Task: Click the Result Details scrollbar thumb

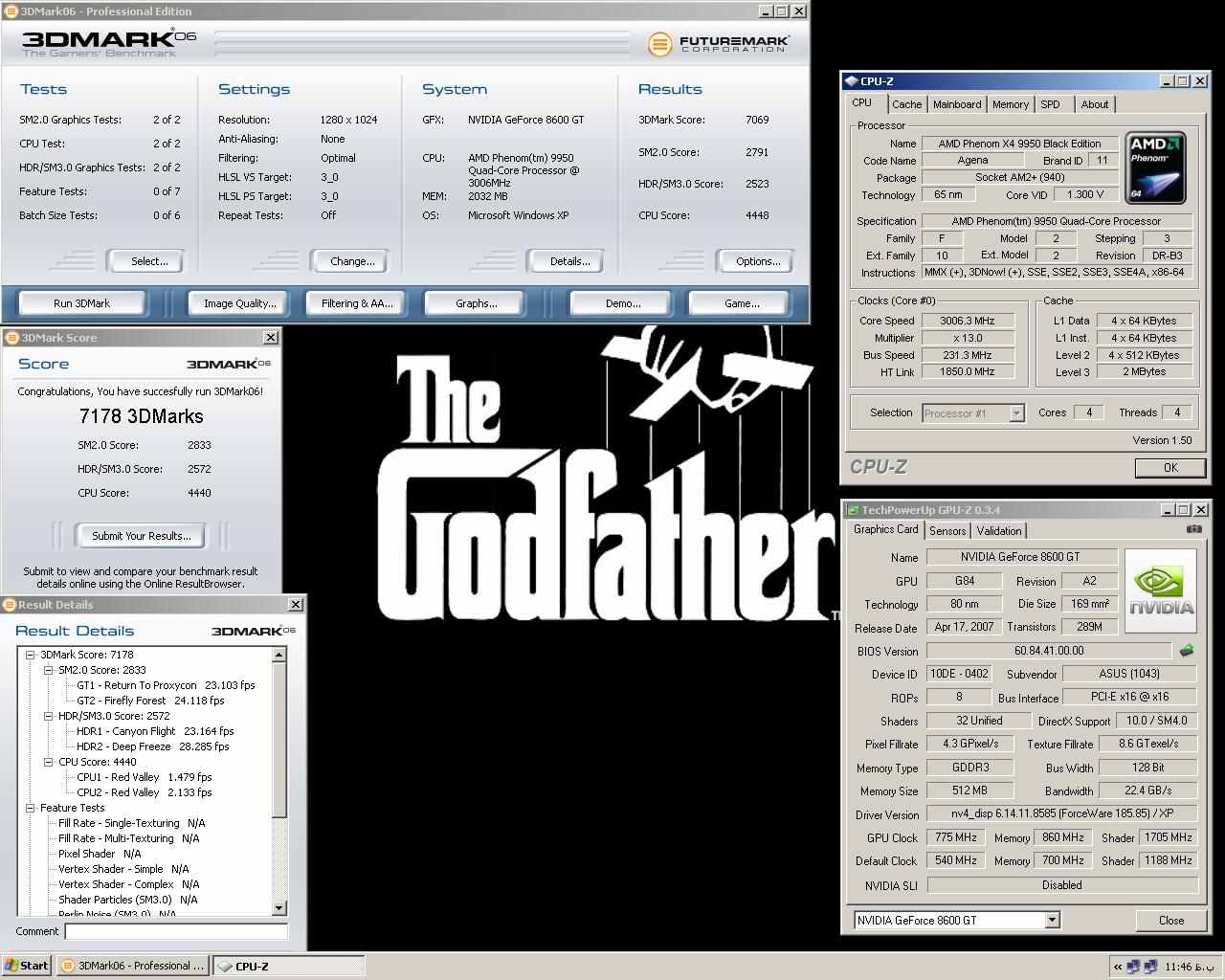Action: coord(279,740)
